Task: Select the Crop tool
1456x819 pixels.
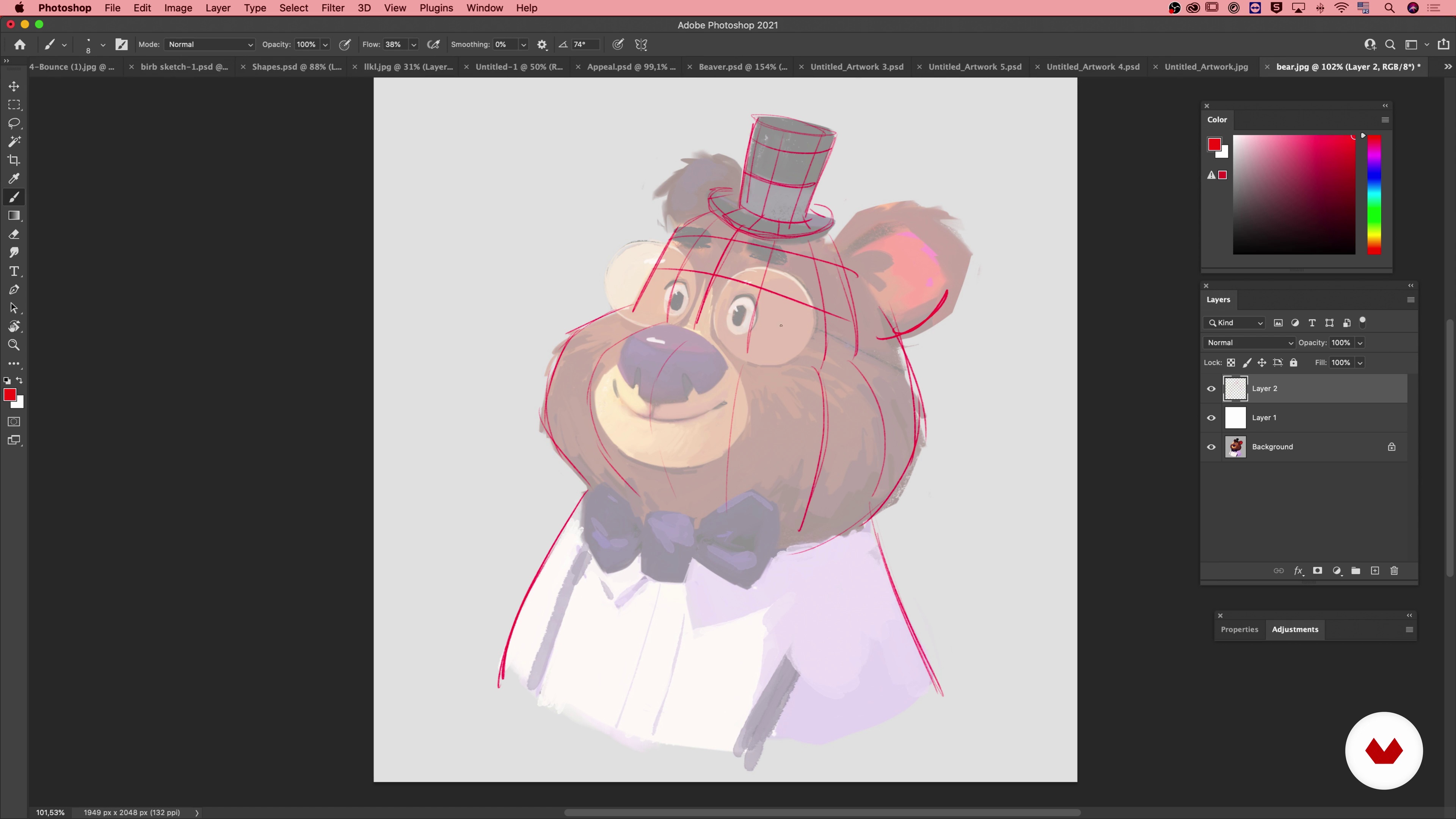Action: click(x=14, y=160)
